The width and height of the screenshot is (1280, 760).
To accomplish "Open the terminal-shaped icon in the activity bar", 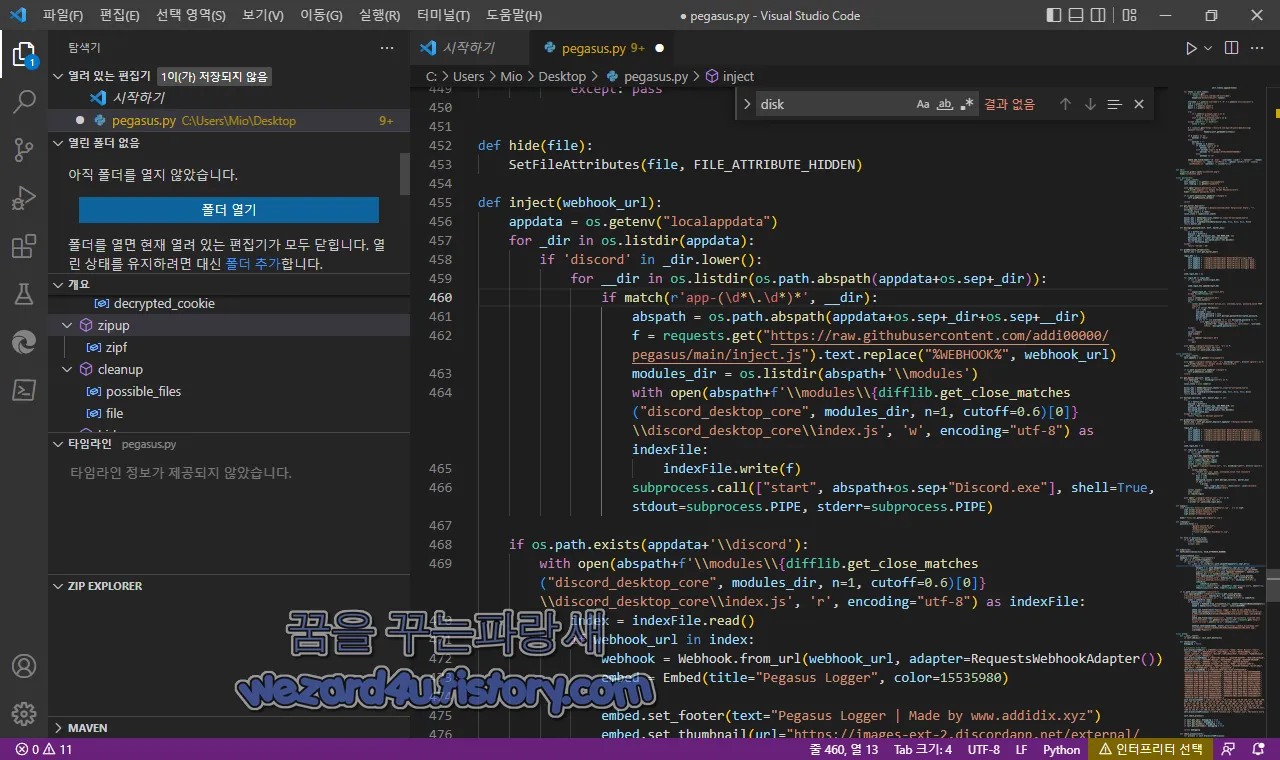I will (24, 390).
